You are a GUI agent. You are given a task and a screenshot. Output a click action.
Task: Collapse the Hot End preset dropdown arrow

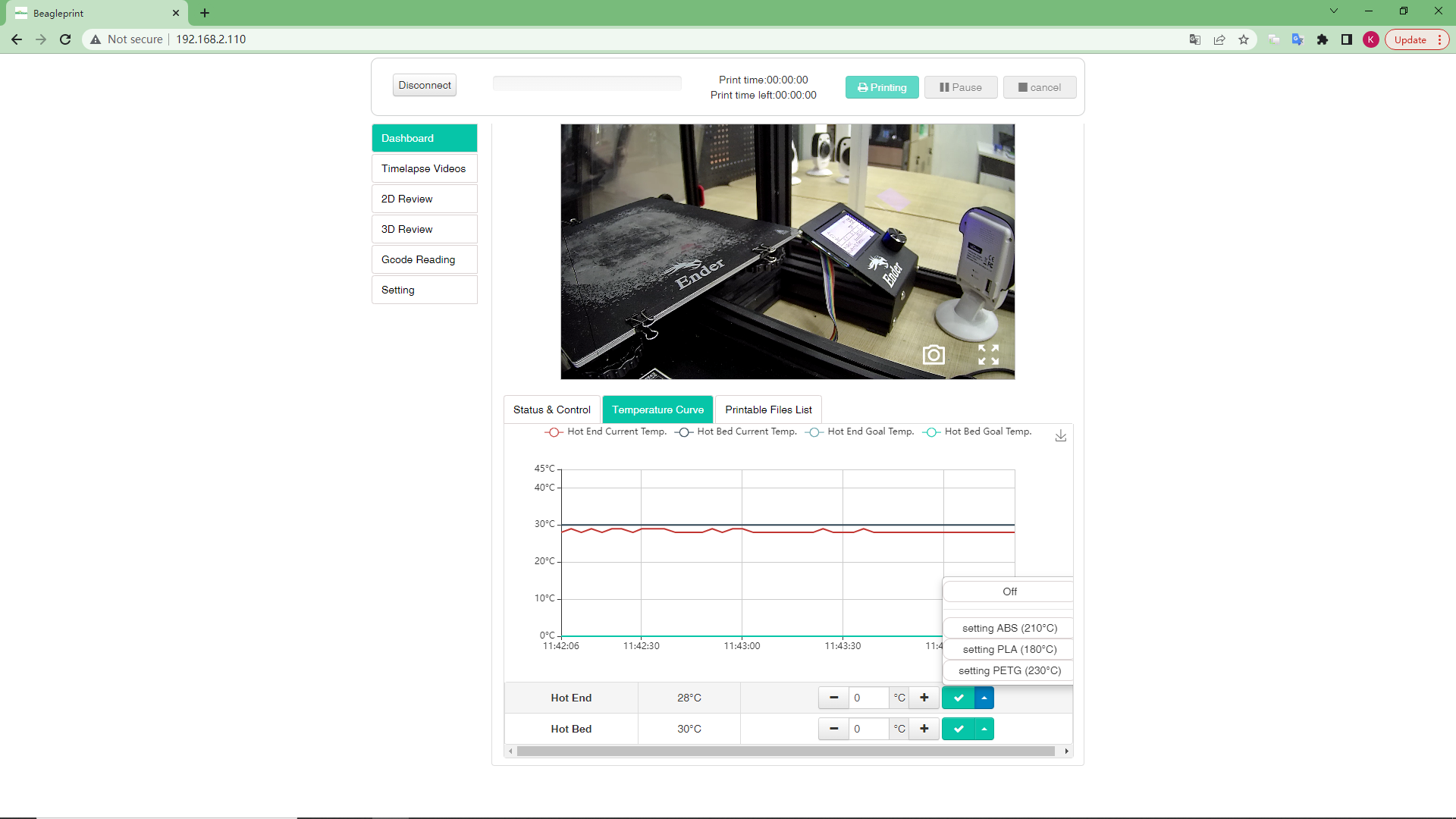[x=984, y=698]
